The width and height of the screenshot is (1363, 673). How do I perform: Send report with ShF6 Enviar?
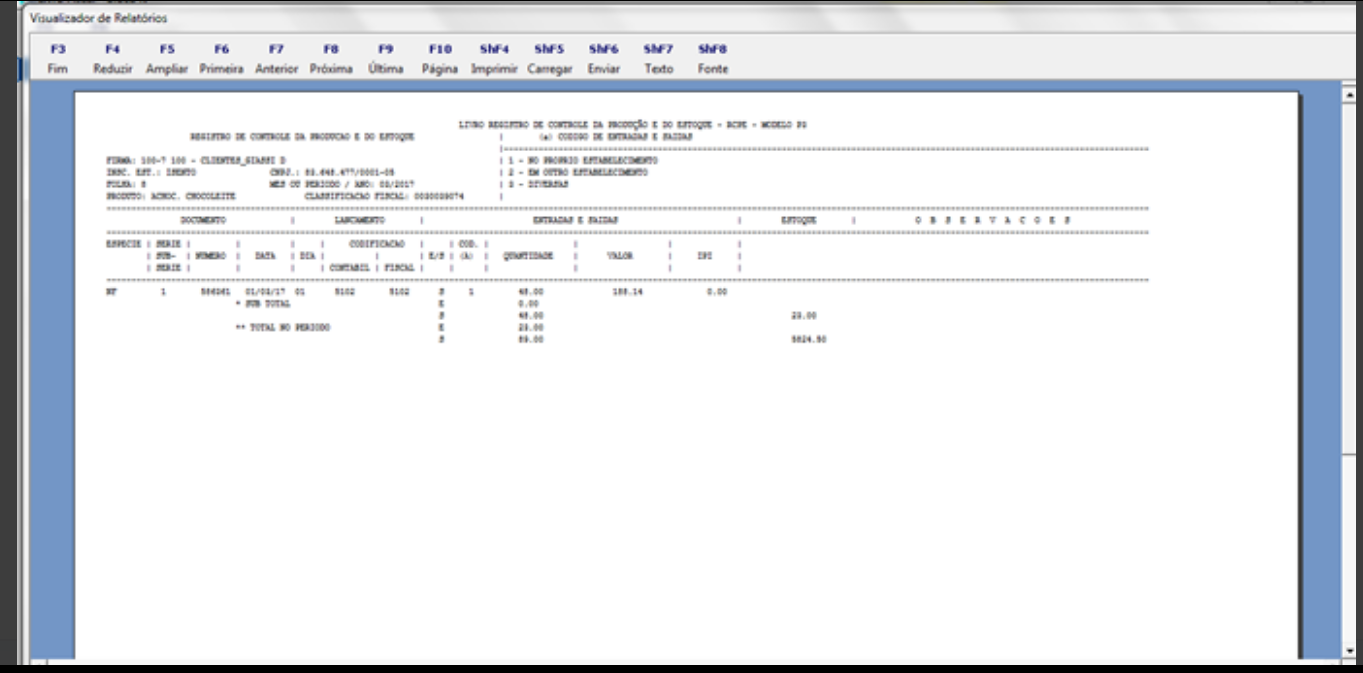[x=604, y=59]
